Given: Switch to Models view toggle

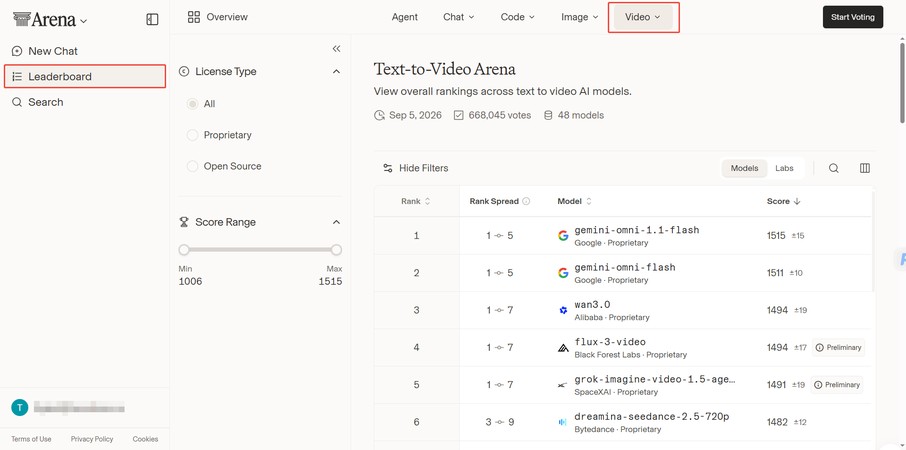Looking at the screenshot, I should pos(744,168).
